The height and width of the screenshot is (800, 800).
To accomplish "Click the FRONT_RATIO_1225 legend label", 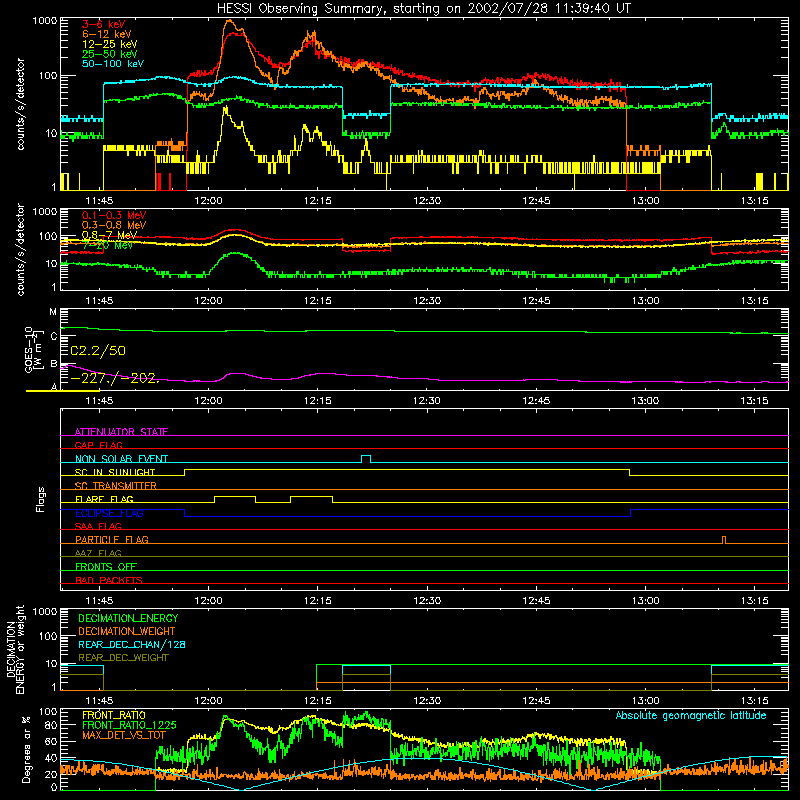I will pos(129,725).
